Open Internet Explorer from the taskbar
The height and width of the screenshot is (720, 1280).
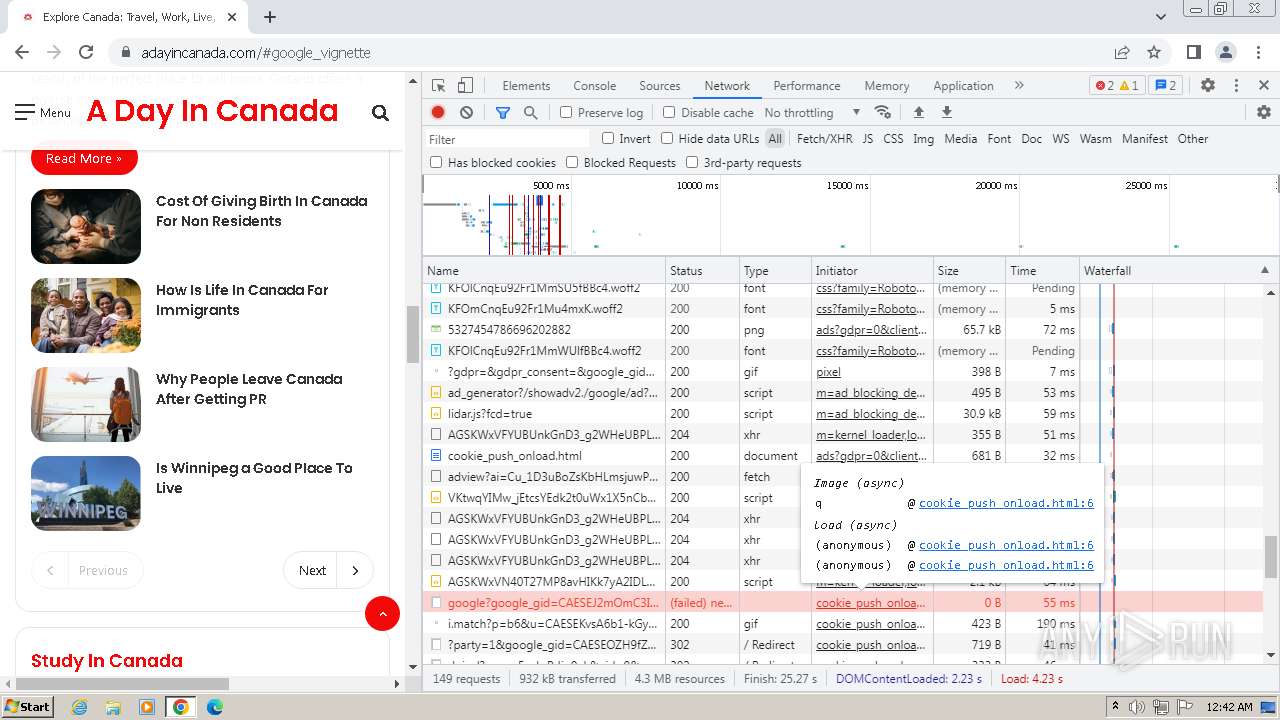79,707
